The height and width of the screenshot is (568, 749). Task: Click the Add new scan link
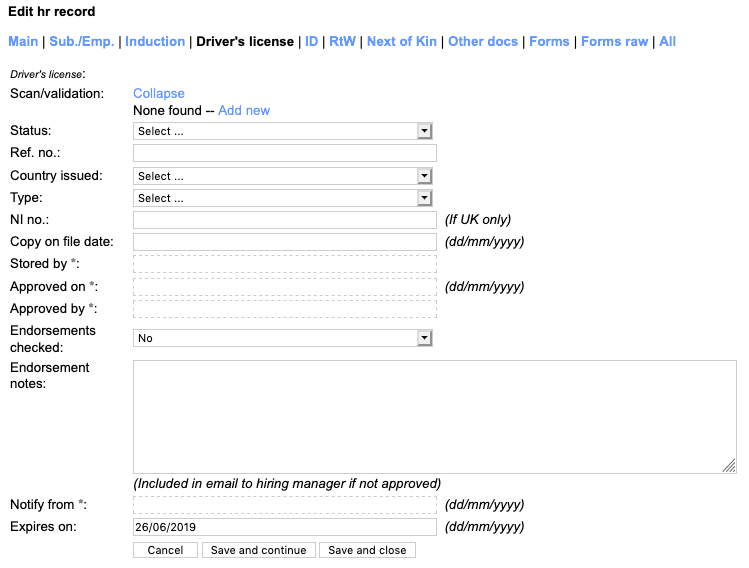[244, 110]
